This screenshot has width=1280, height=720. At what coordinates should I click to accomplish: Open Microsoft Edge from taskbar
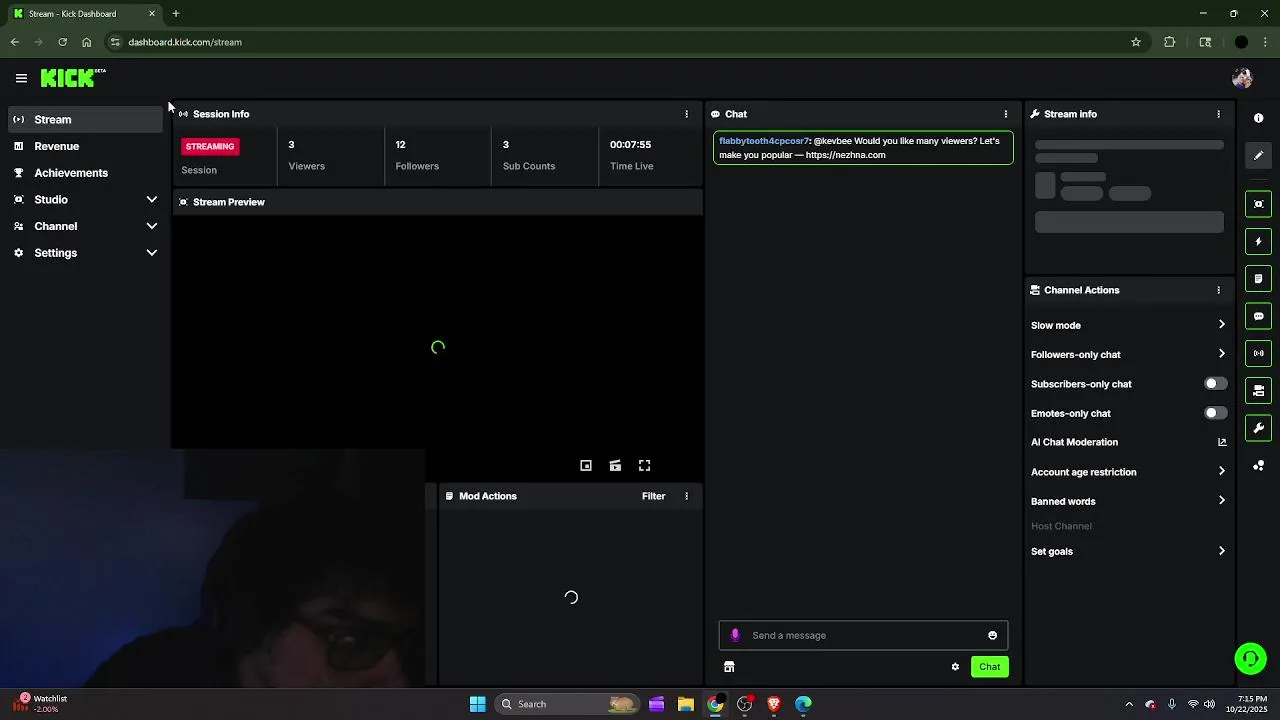click(x=804, y=704)
